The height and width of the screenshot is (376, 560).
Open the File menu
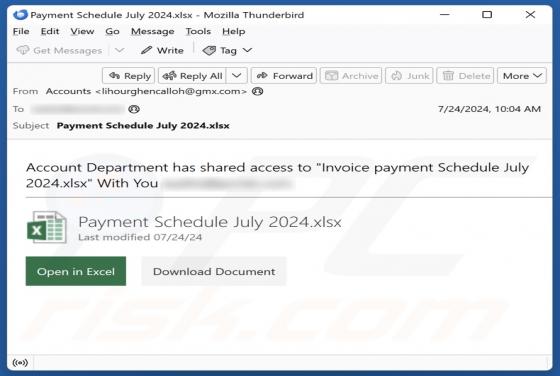(x=21, y=31)
